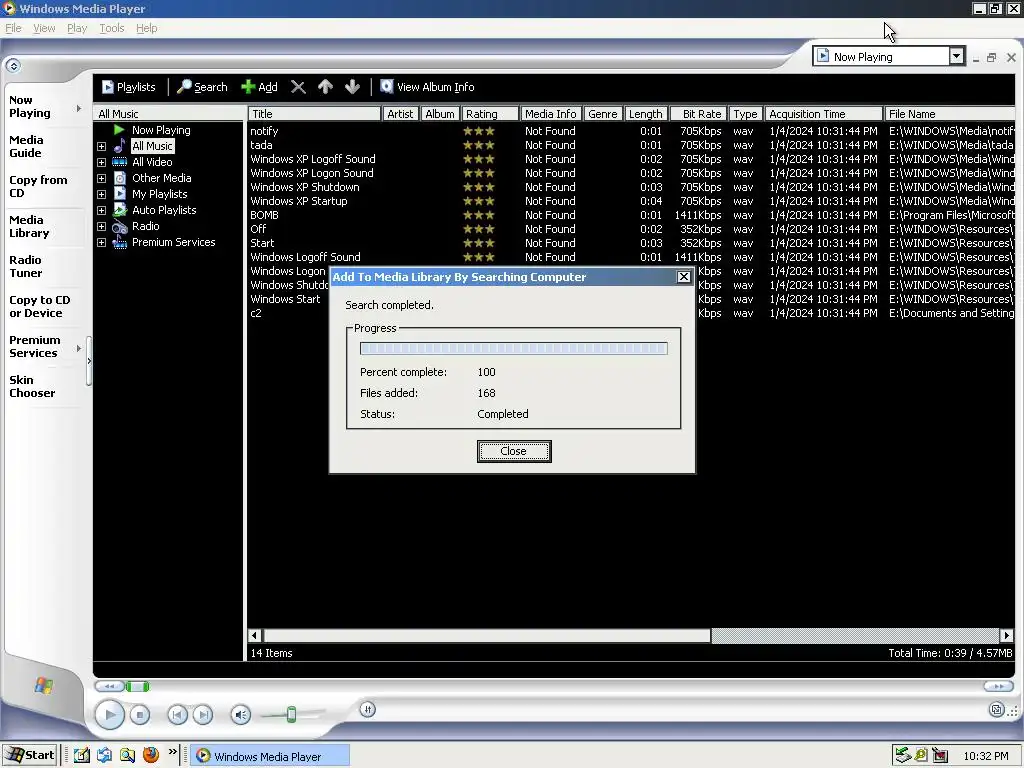The height and width of the screenshot is (768, 1024).
Task: Sort by the Title column header
Action: [314, 114]
